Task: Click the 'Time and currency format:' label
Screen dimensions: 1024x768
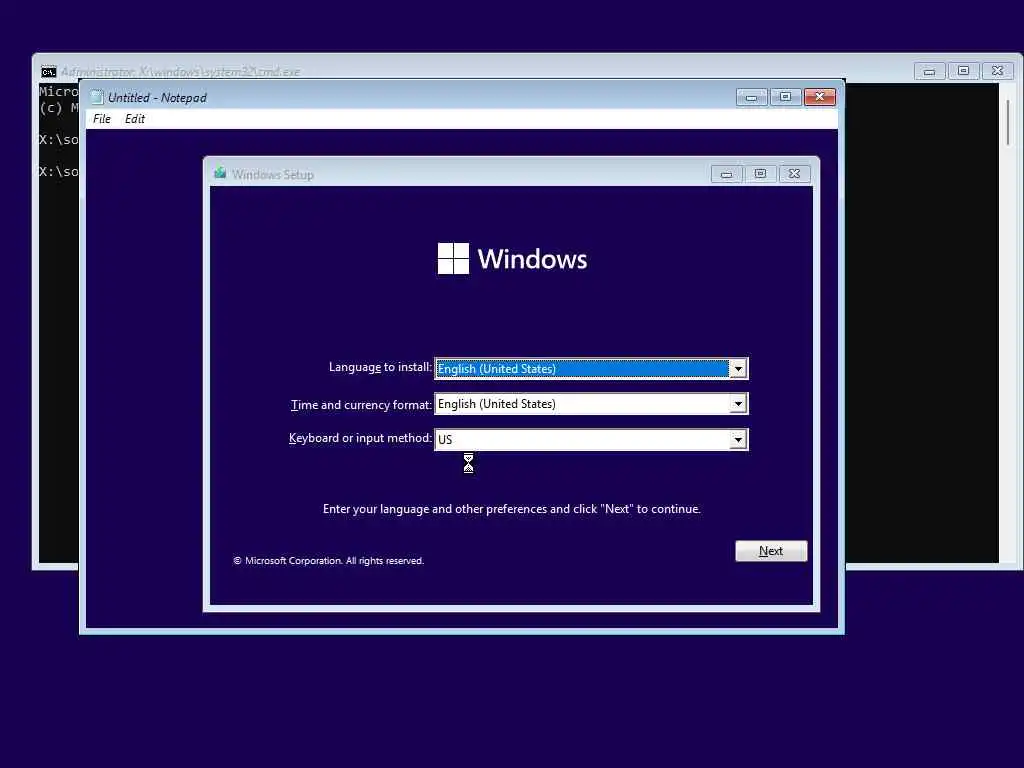Action: click(361, 405)
